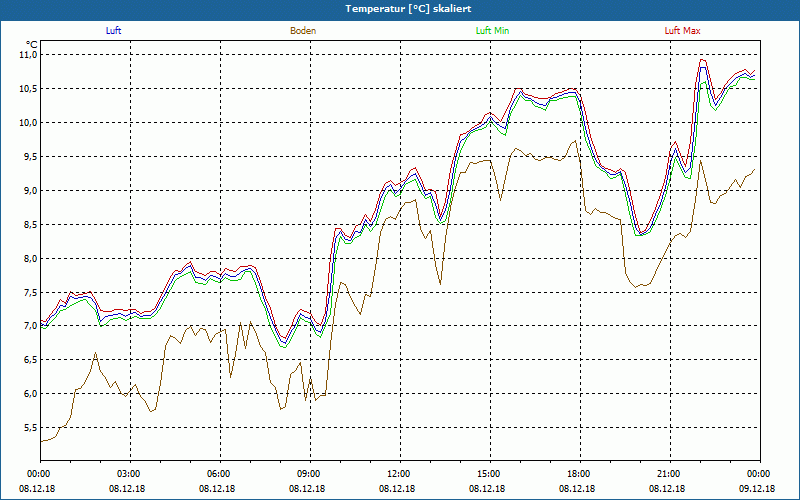This screenshot has width=800, height=500.
Task: Click the 11,0 value on the temperature axis
Action: 29,55
